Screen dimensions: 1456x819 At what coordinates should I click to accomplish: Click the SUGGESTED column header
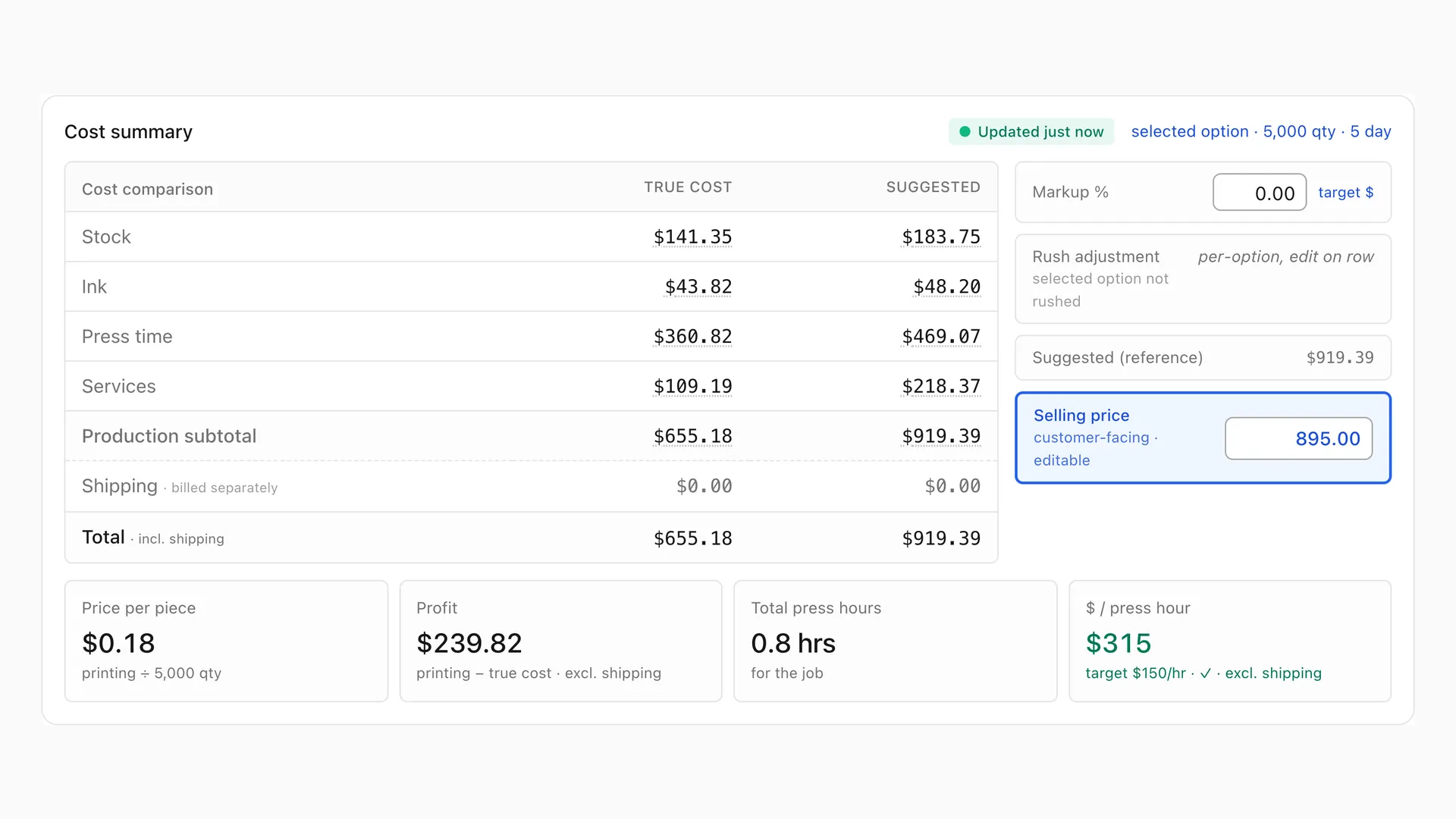click(933, 187)
